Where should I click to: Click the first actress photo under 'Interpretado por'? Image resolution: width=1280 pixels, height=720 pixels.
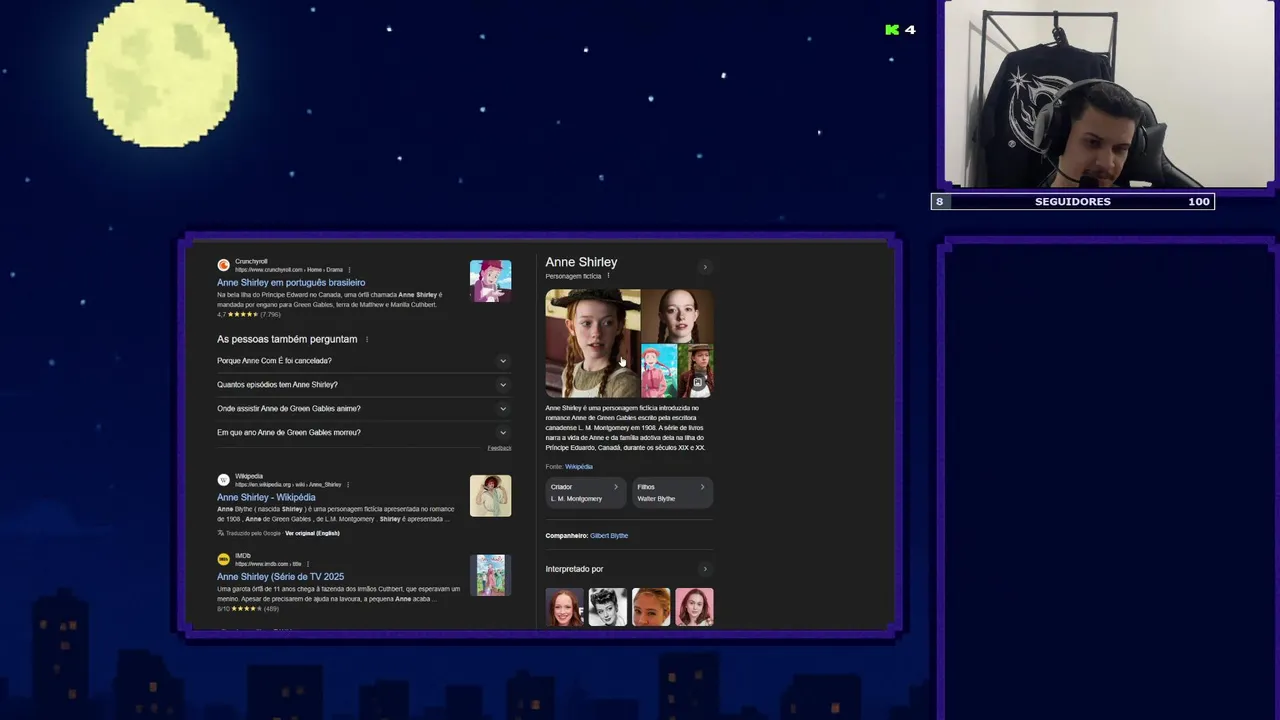pos(565,607)
